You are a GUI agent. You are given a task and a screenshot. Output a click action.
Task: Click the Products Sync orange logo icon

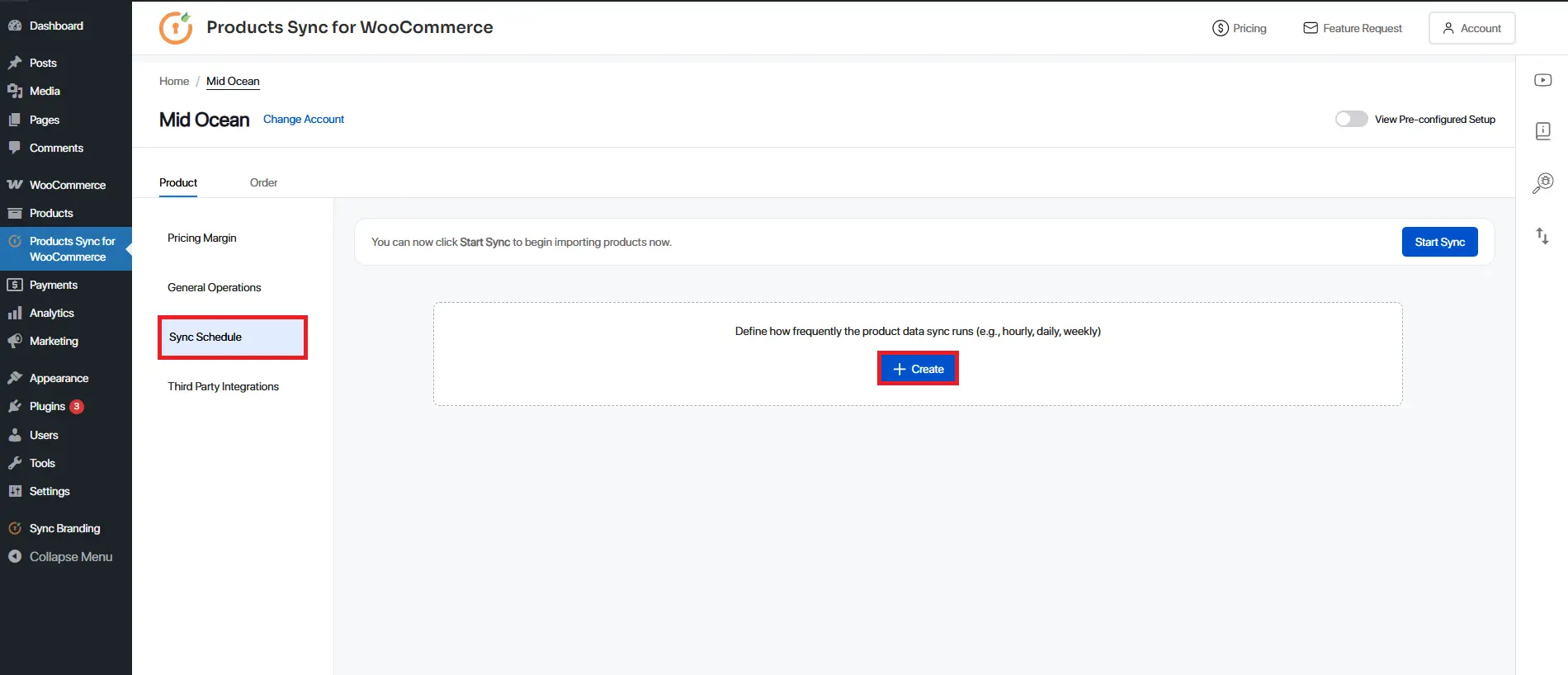pos(176,27)
